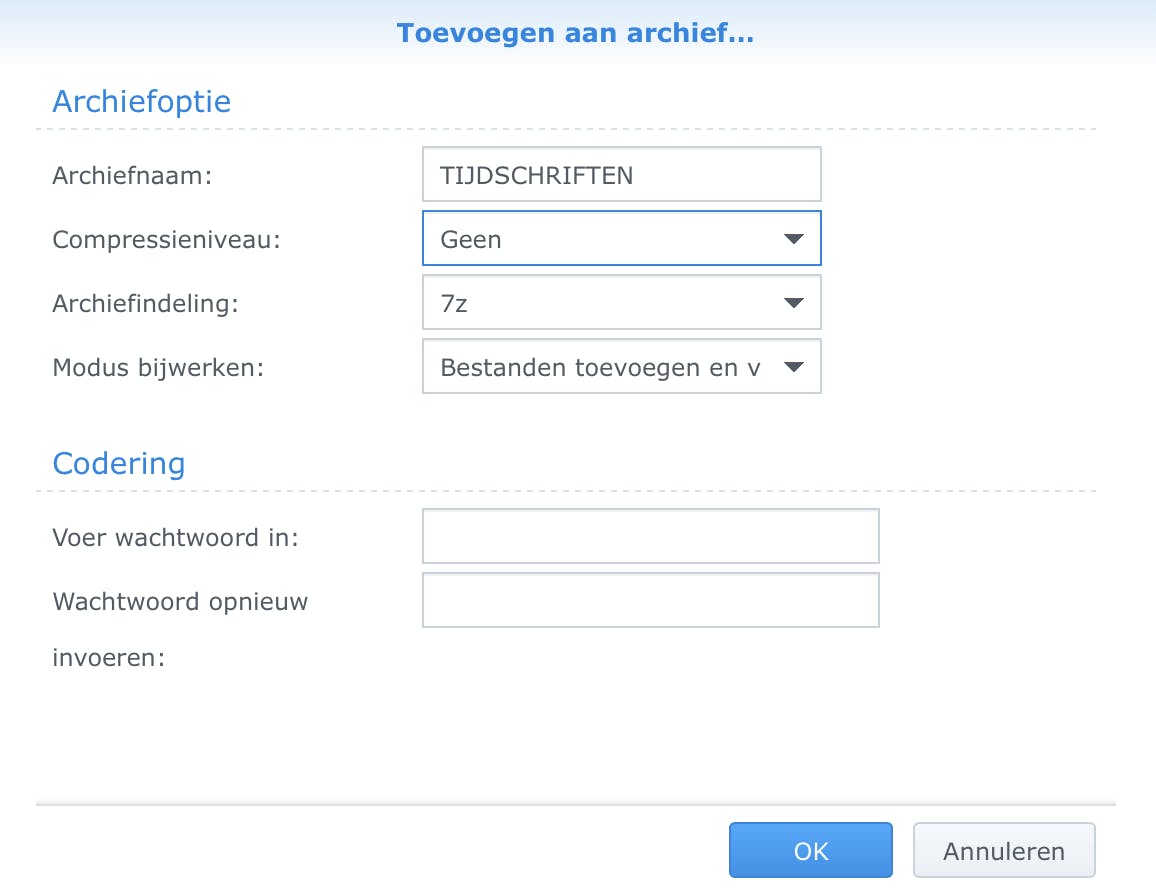1156x894 pixels.
Task: Open the Modus bijwerken dropdown arrow
Action: click(x=793, y=367)
